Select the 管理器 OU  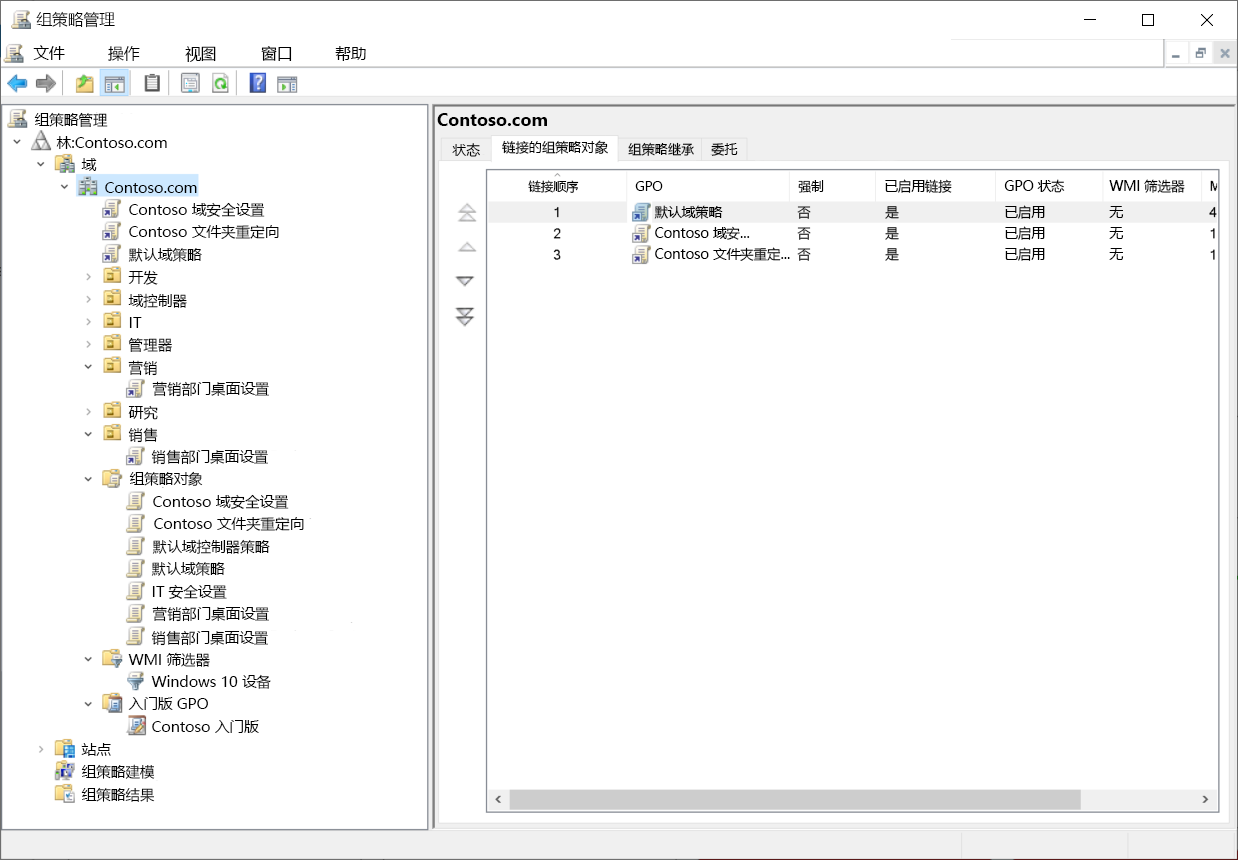(150, 345)
